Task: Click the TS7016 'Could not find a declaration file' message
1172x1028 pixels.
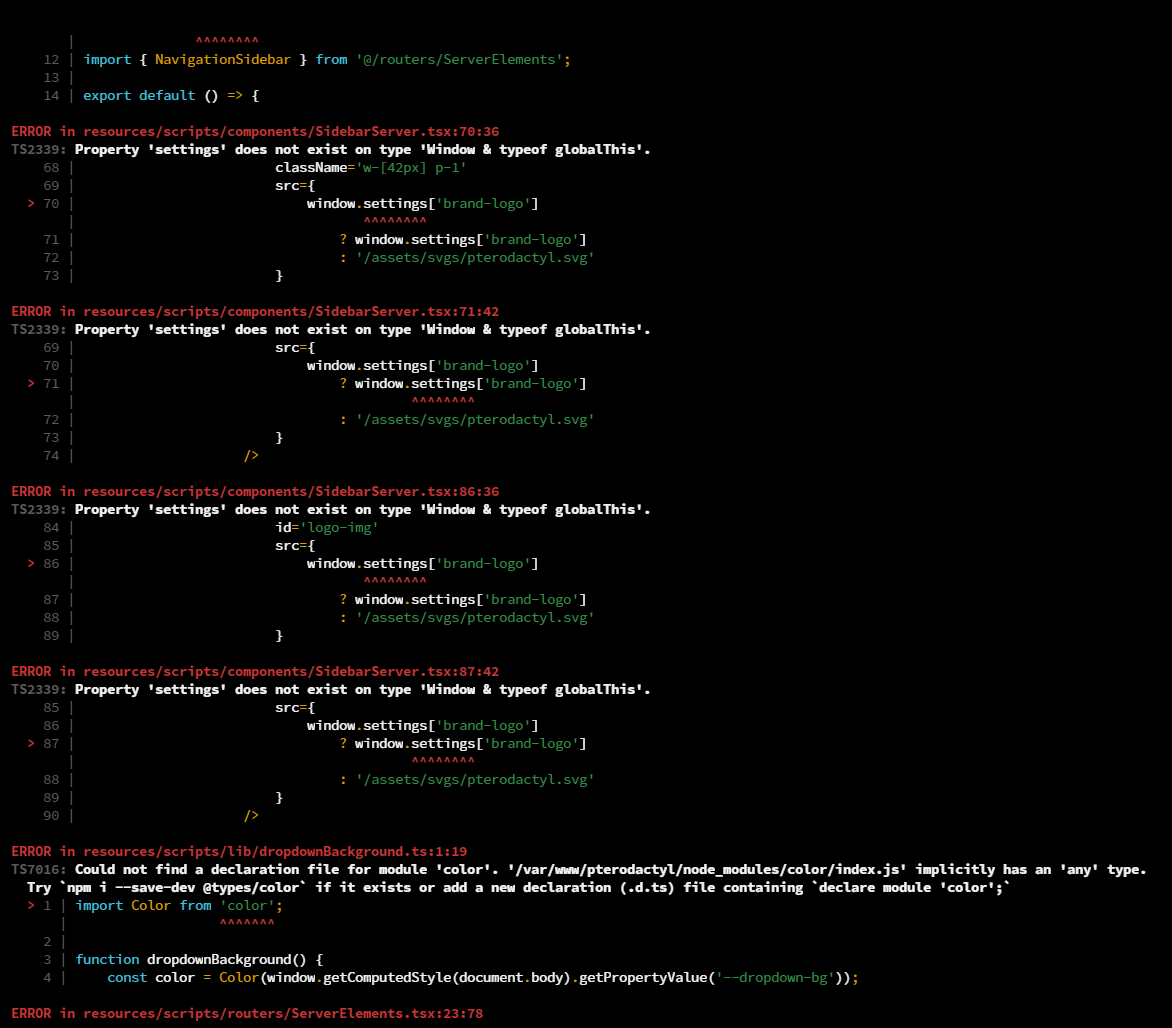Action: [x=579, y=870]
